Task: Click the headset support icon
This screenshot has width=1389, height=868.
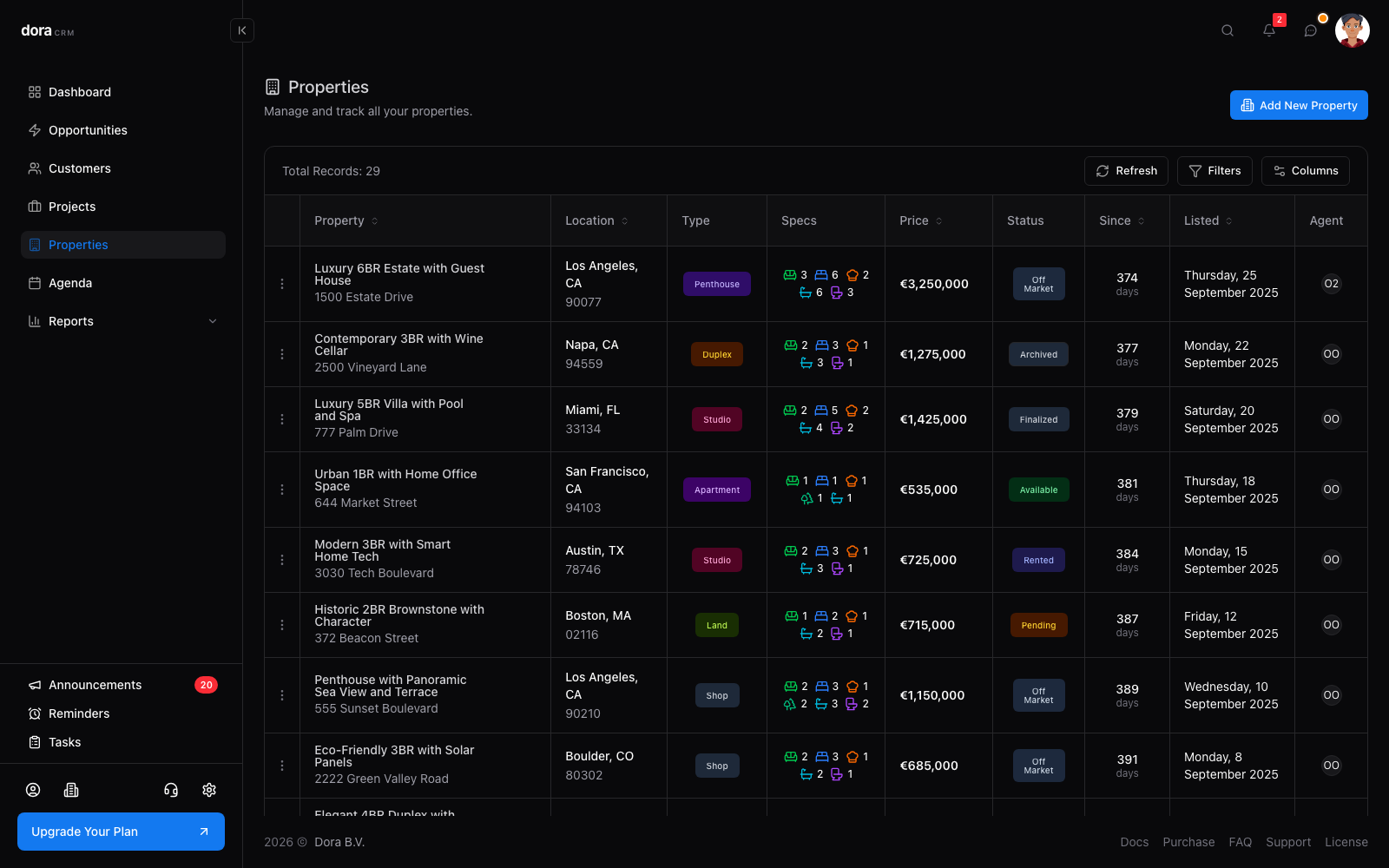Action: coord(171,790)
